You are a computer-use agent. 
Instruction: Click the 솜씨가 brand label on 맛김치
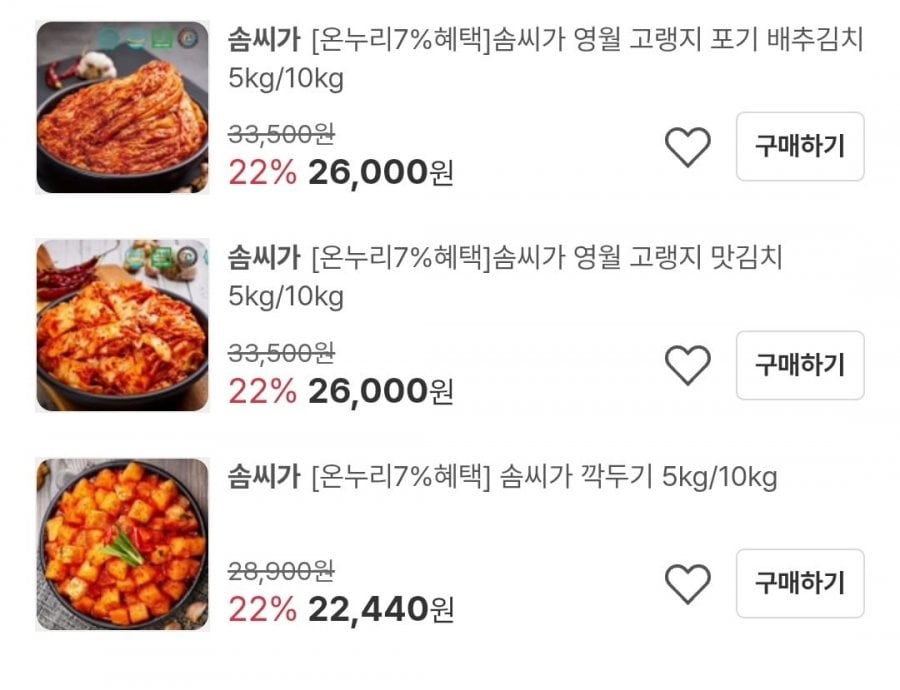(264, 258)
